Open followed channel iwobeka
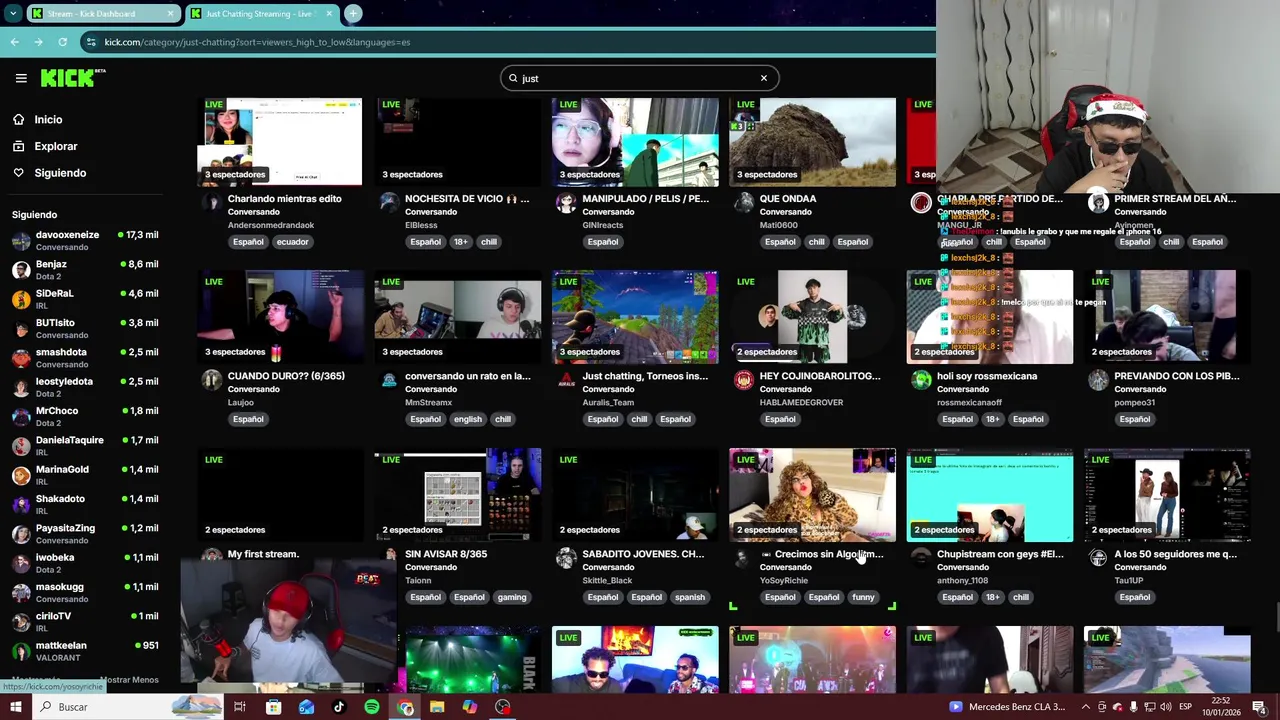This screenshot has width=1280, height=720. (x=85, y=563)
